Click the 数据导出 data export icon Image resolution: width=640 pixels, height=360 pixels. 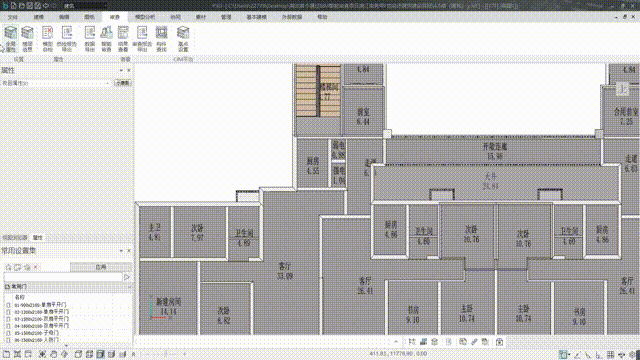90,39
